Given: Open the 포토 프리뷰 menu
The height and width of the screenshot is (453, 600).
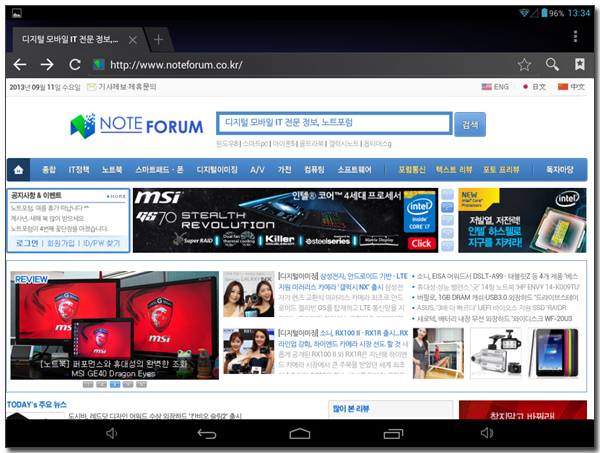Looking at the screenshot, I should [501, 169].
